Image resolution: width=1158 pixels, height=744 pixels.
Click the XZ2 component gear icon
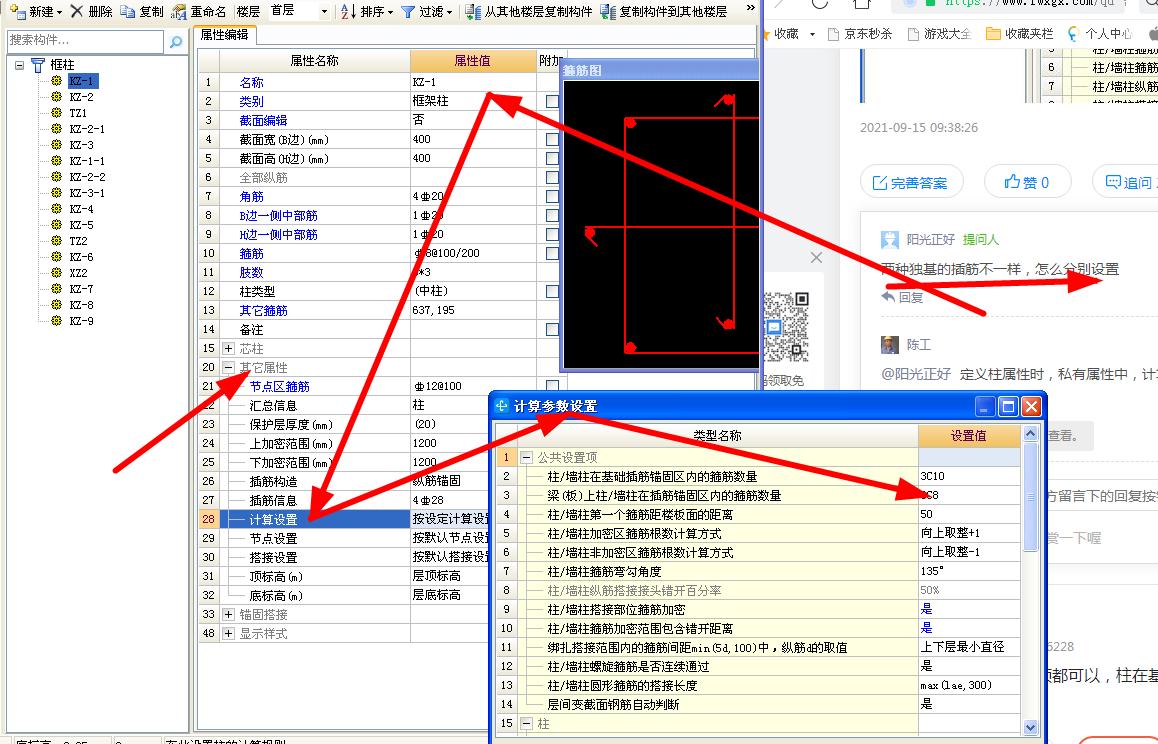coord(56,273)
